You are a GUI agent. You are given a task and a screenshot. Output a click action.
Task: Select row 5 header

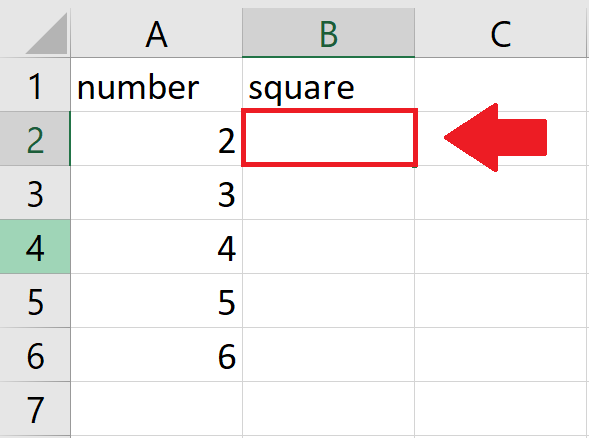(35, 301)
